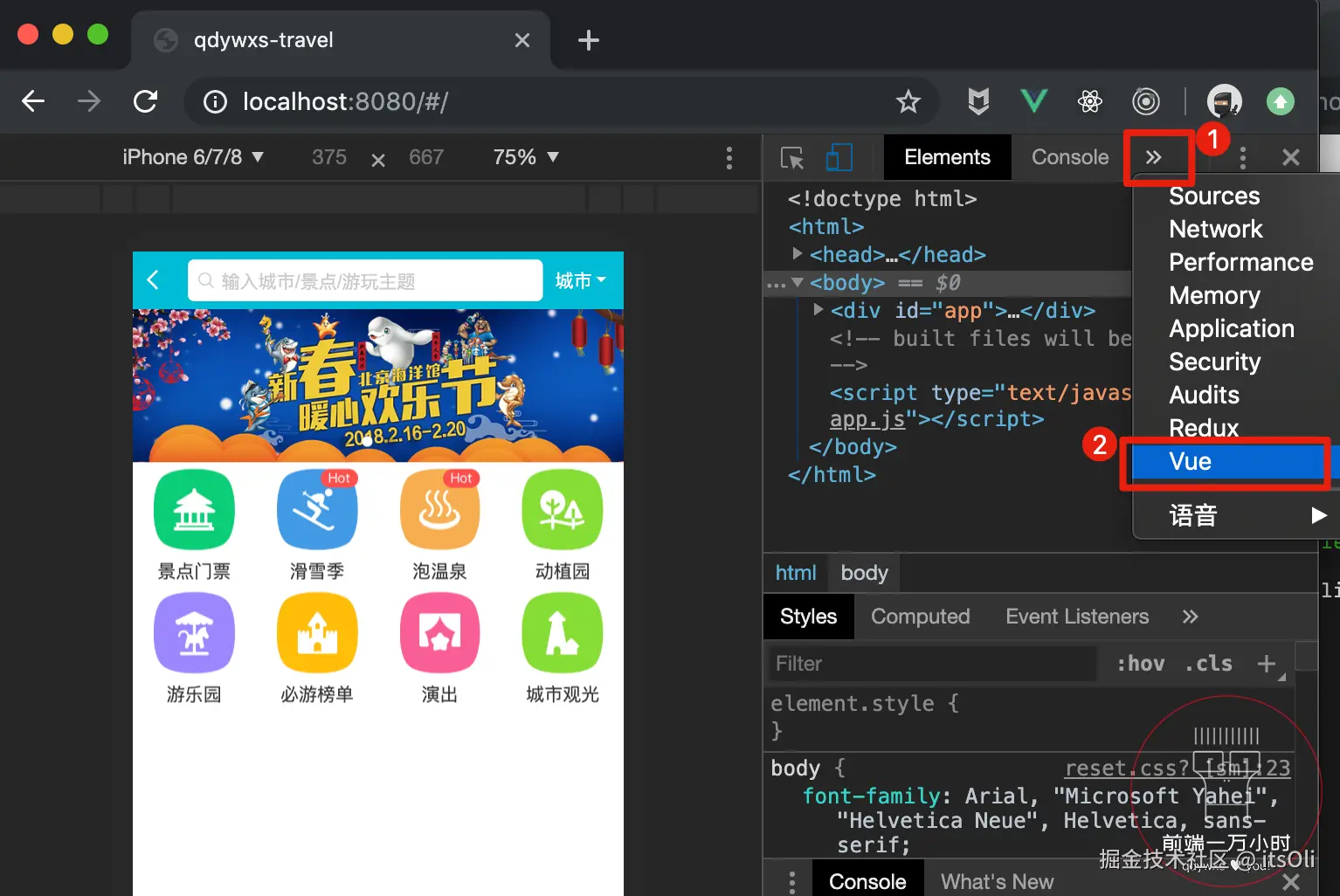Toggle .cls class editor
The height and width of the screenshot is (896, 1340).
1209,664
